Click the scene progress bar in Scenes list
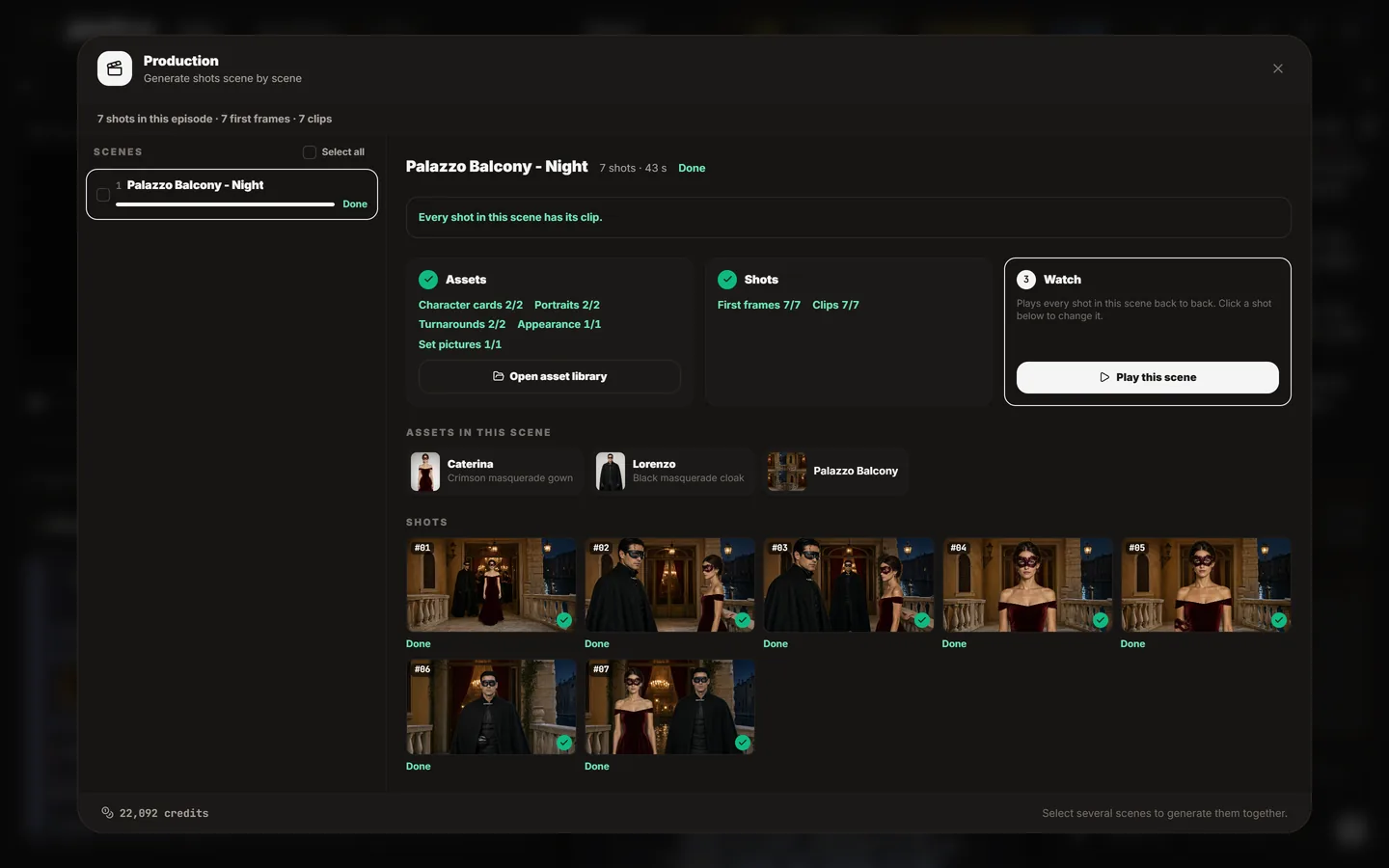This screenshot has height=868, width=1389. point(225,204)
